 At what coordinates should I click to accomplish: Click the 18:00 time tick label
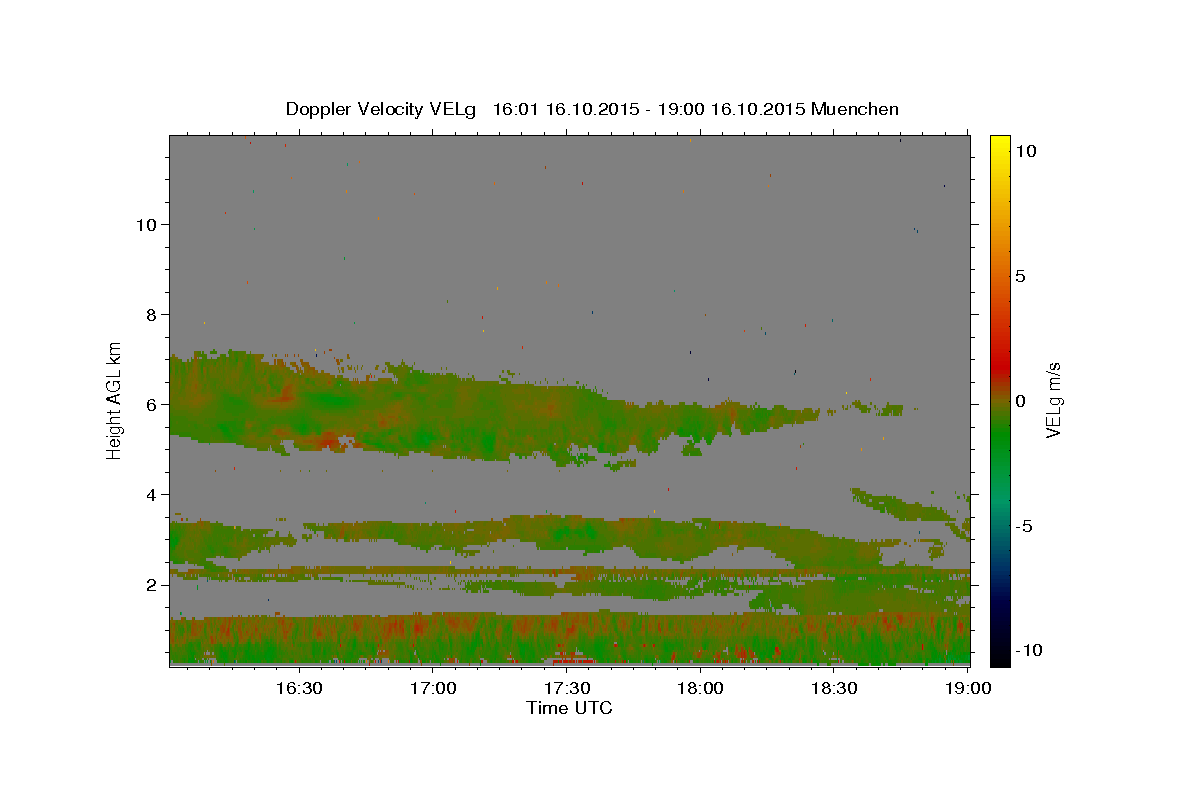[x=700, y=688]
